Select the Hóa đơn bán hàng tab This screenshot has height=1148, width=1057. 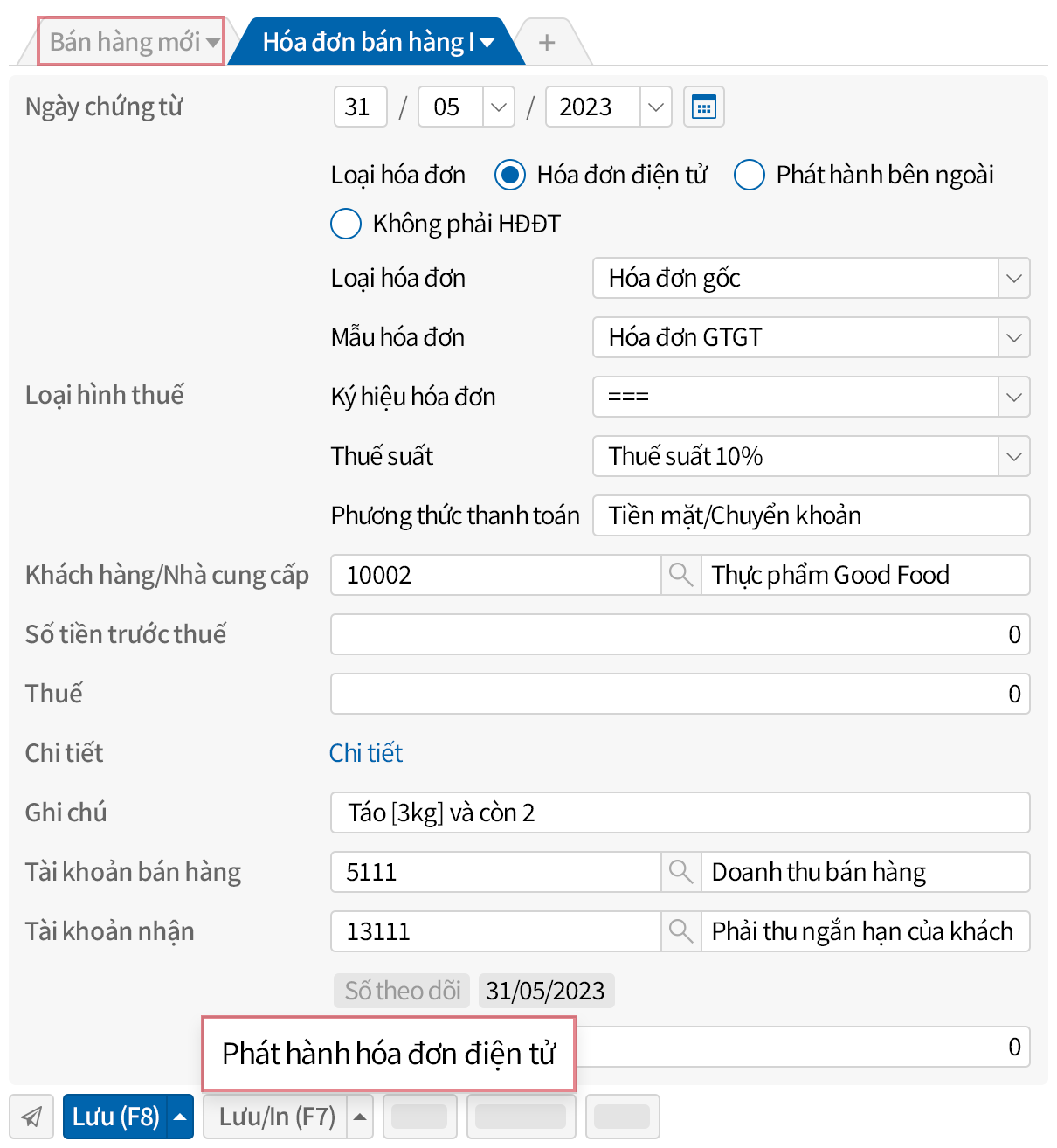[x=367, y=41]
